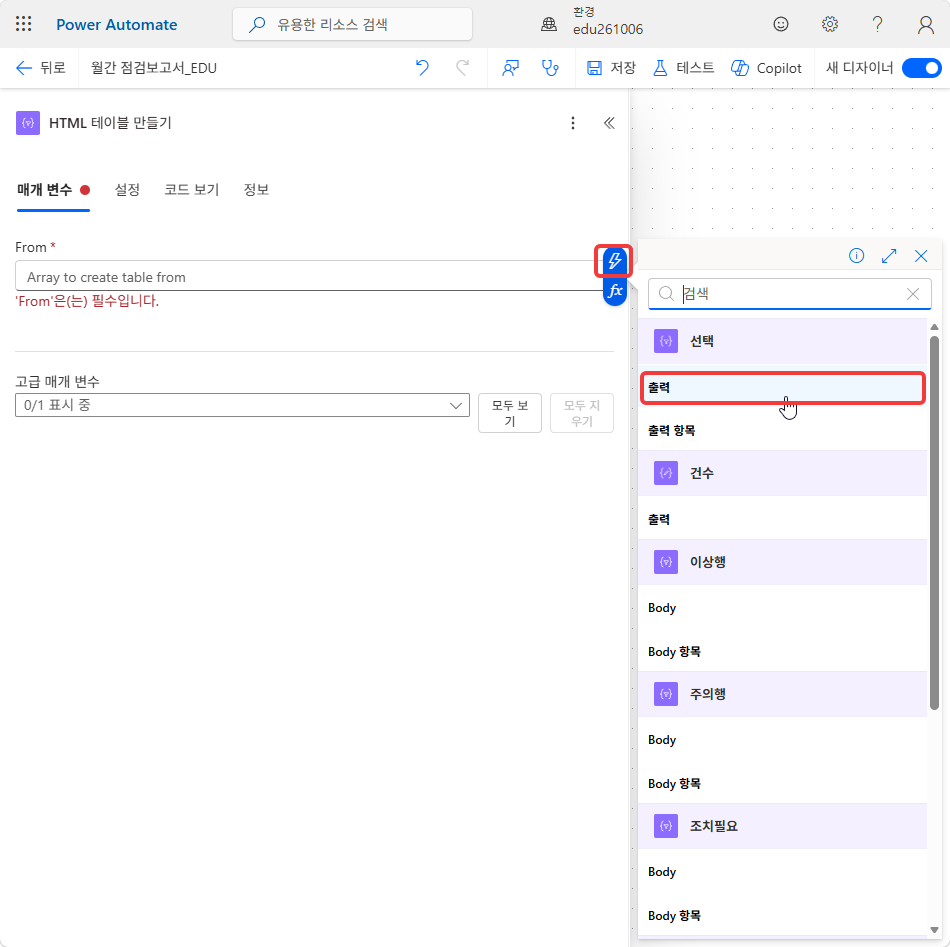Click the Power Automate home link
The image size is (950, 947).
point(116,25)
